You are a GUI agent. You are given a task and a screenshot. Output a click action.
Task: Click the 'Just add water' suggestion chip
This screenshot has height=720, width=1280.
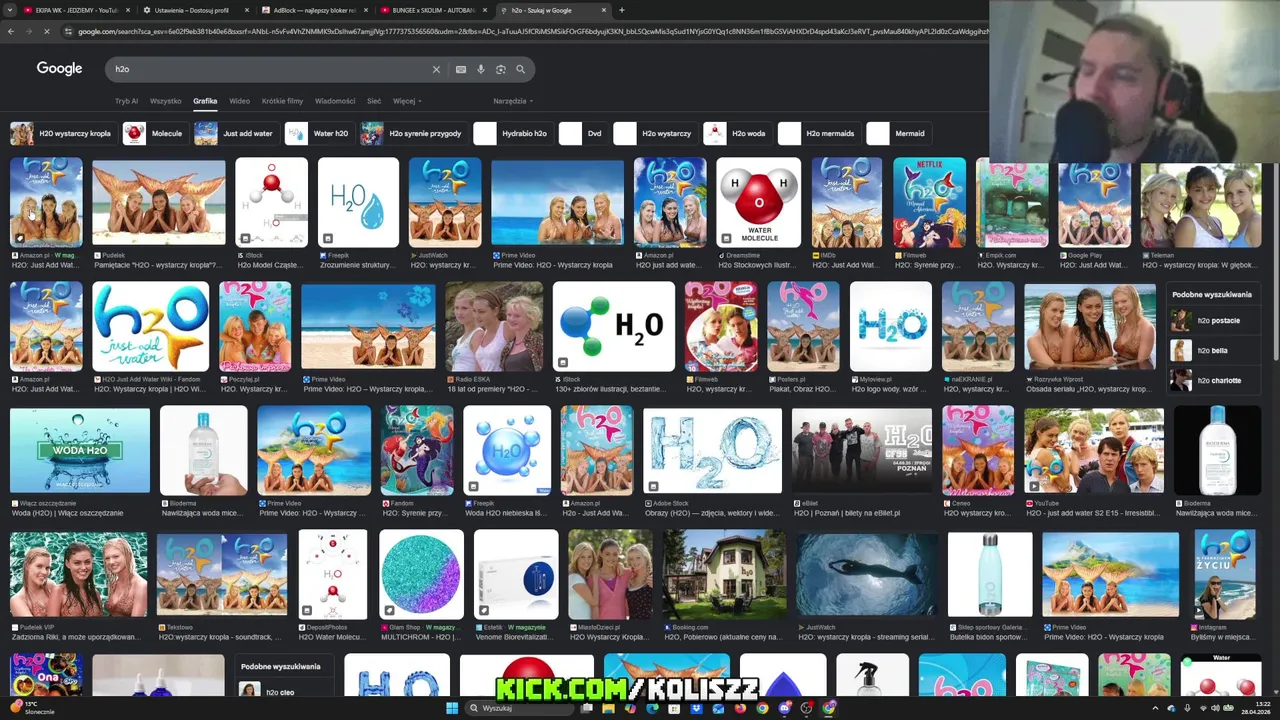point(235,133)
